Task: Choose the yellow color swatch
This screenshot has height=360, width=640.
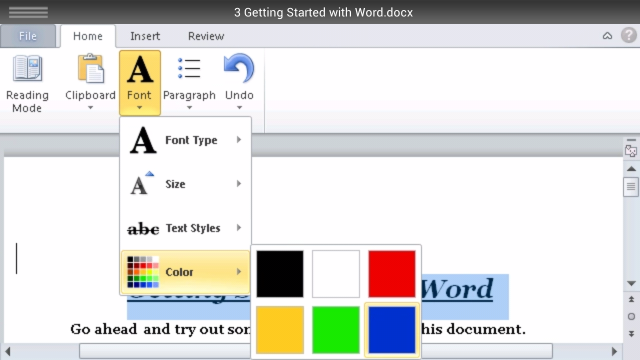Action: point(280,330)
